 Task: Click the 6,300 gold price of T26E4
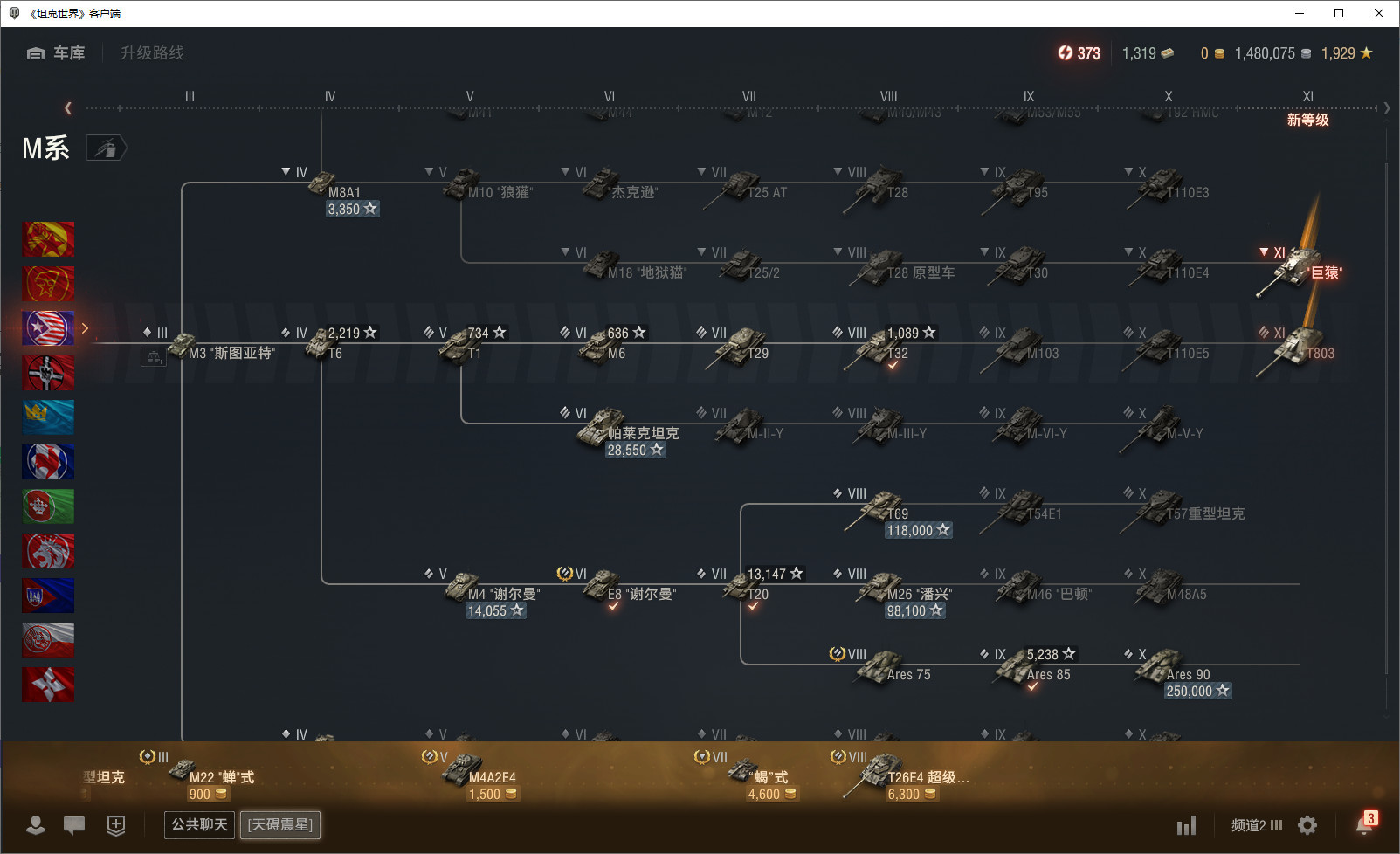click(x=912, y=795)
